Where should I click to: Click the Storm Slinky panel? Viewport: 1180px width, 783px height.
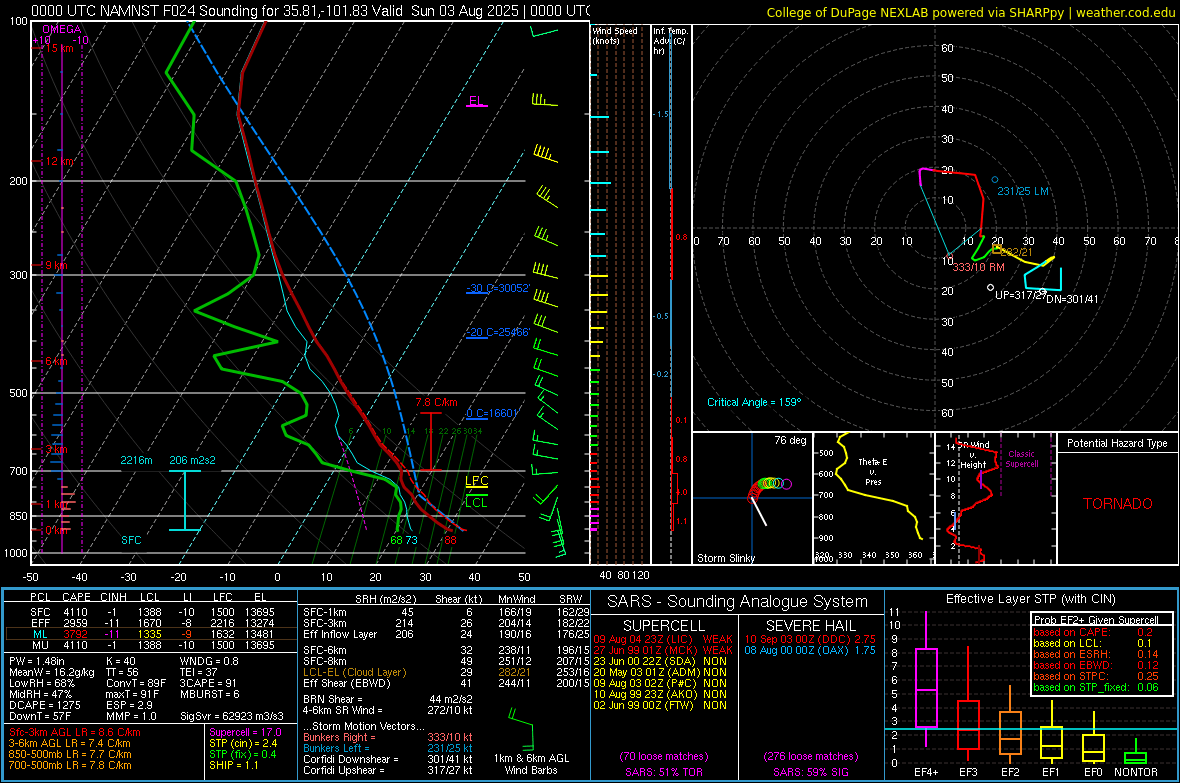coord(752,498)
